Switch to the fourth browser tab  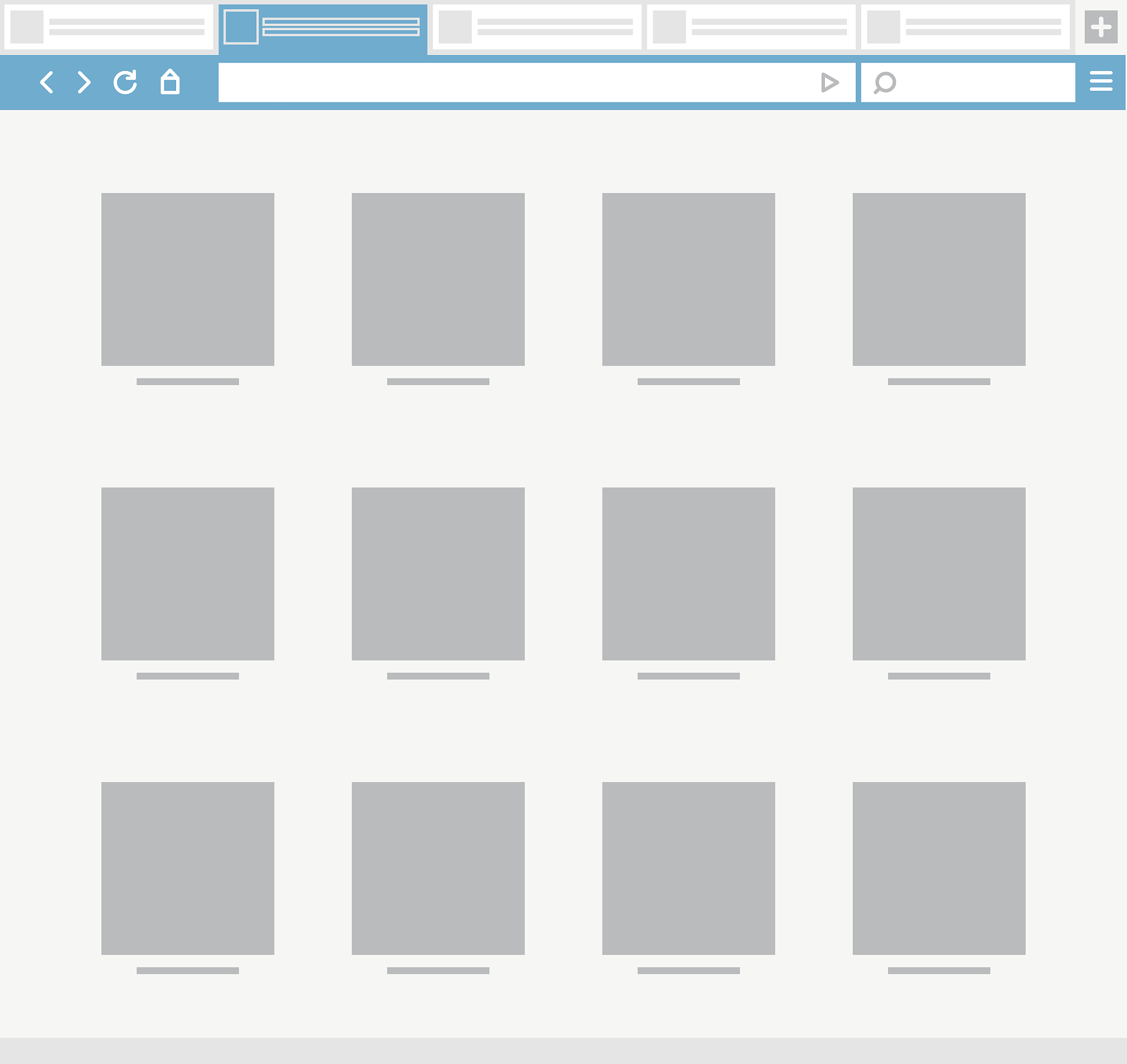pyautogui.click(x=751, y=26)
